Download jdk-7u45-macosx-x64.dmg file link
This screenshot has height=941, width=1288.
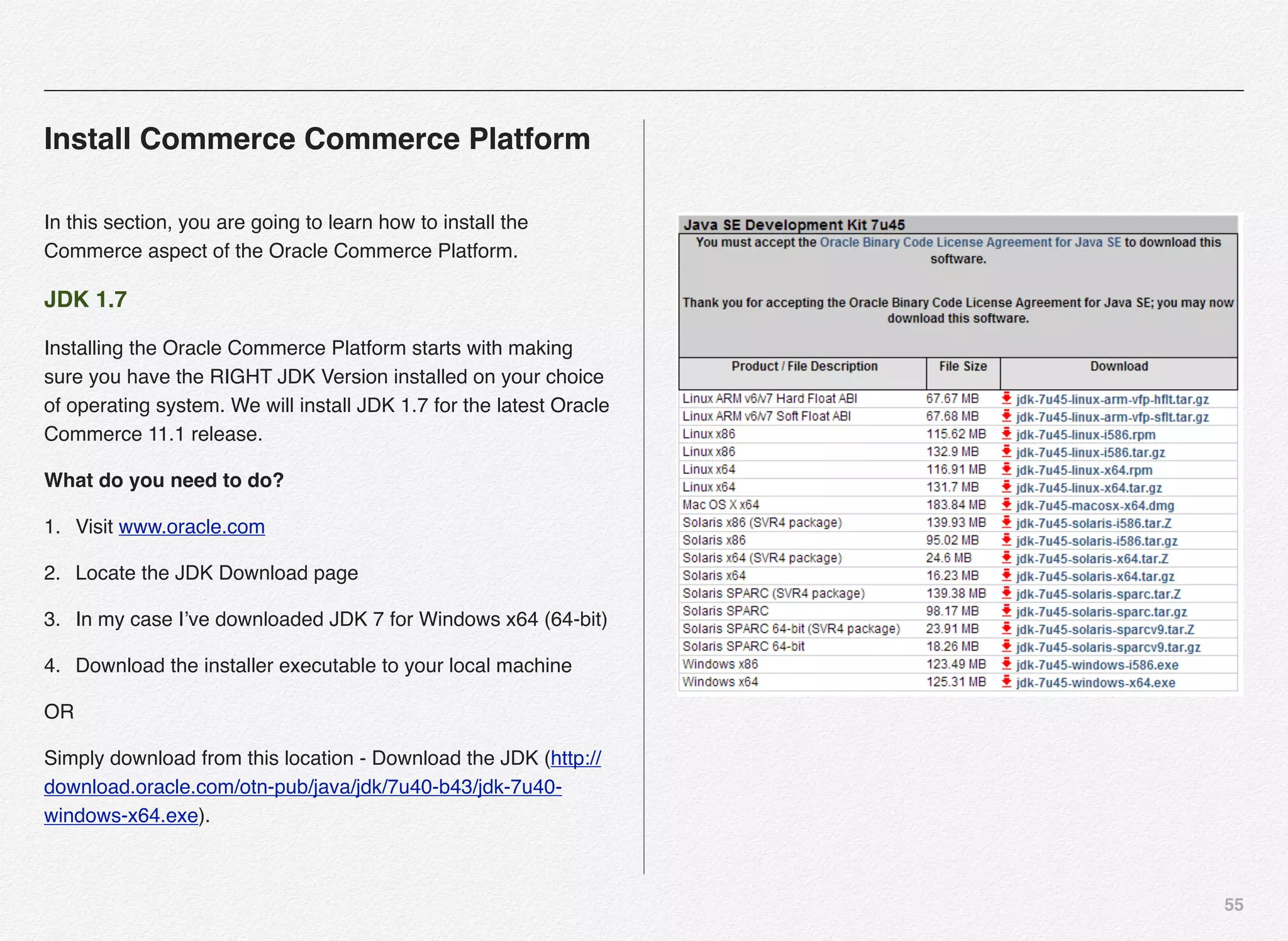(1095, 506)
